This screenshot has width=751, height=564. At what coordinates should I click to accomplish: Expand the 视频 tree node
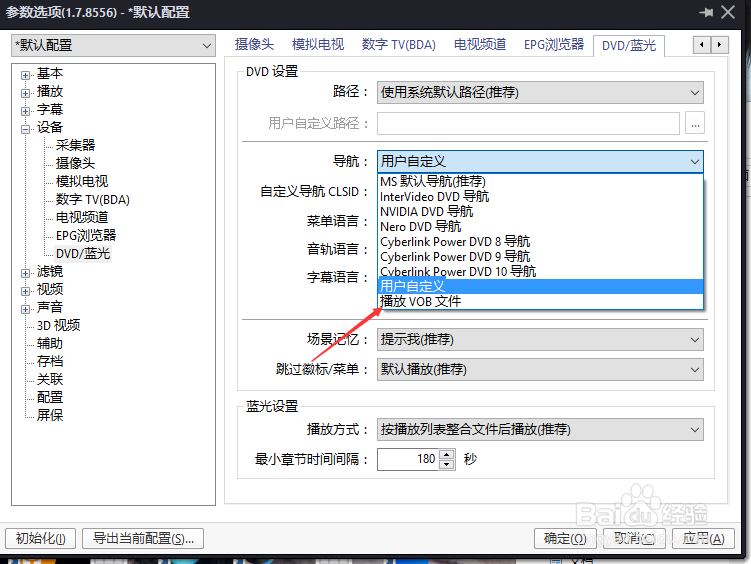coord(25,291)
